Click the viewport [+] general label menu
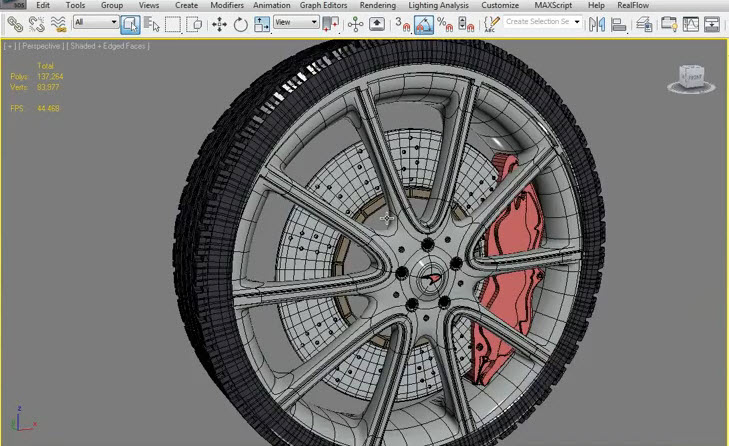Screen dimensions: 729x446 click(x=10, y=46)
